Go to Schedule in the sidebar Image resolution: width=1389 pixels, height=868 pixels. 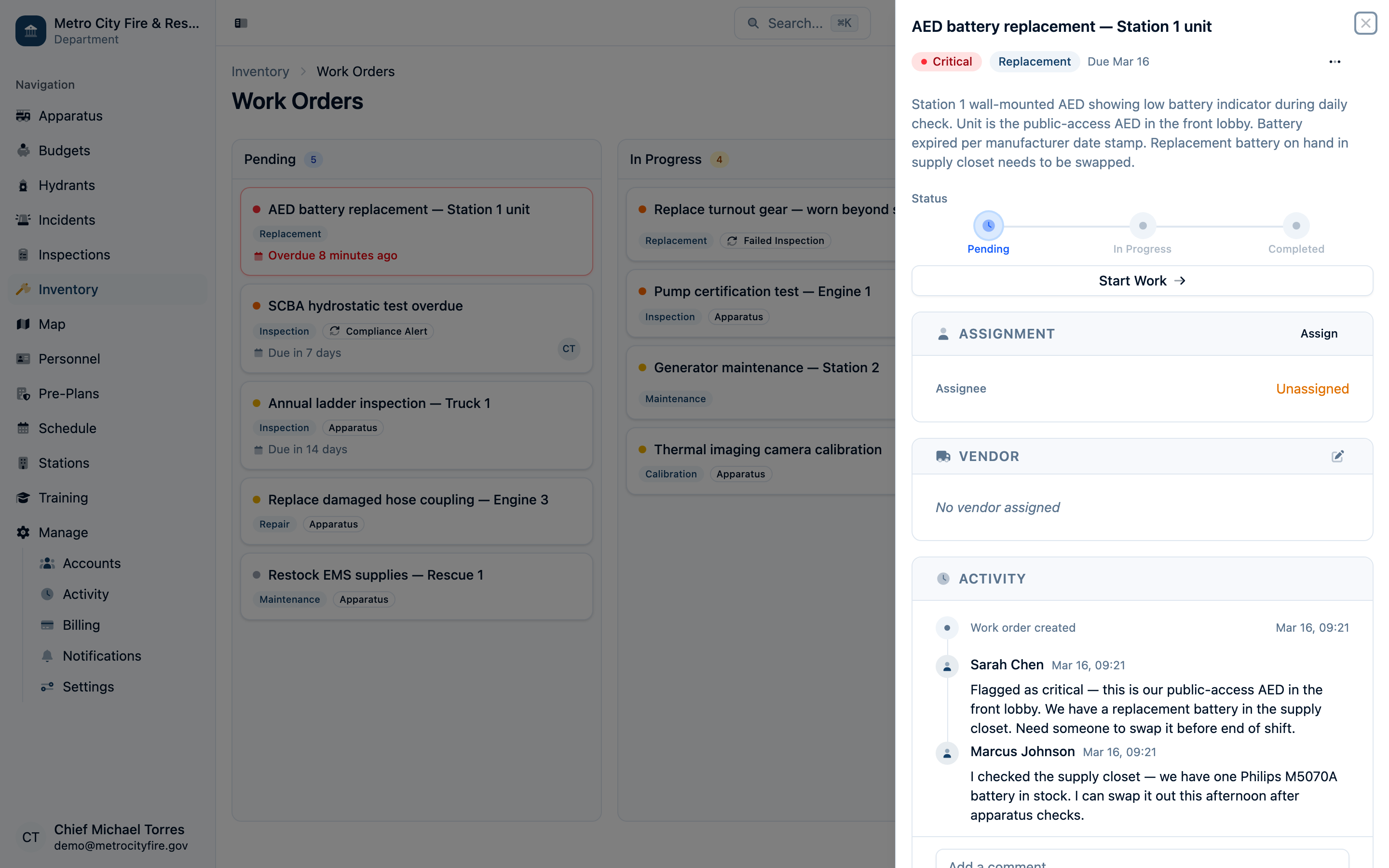[x=67, y=428]
